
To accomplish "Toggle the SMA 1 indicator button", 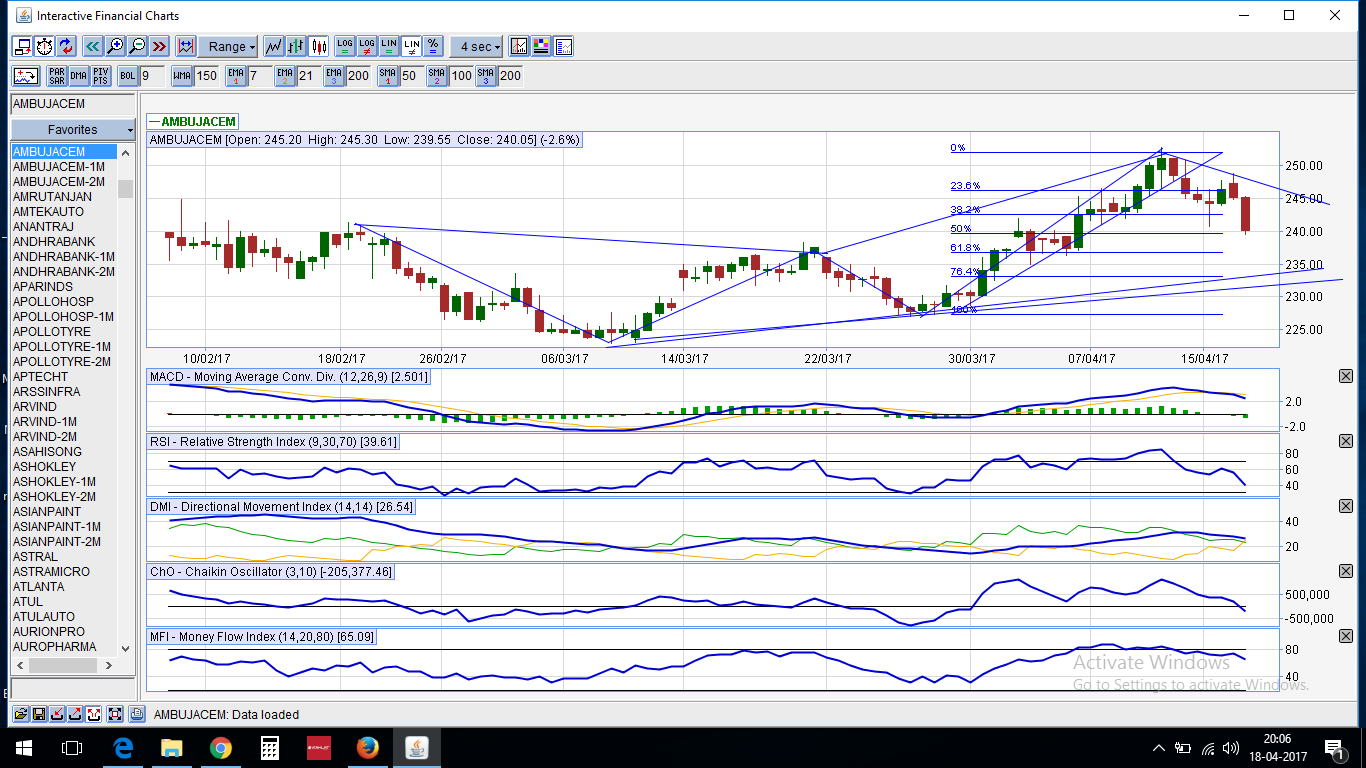I will (x=388, y=75).
